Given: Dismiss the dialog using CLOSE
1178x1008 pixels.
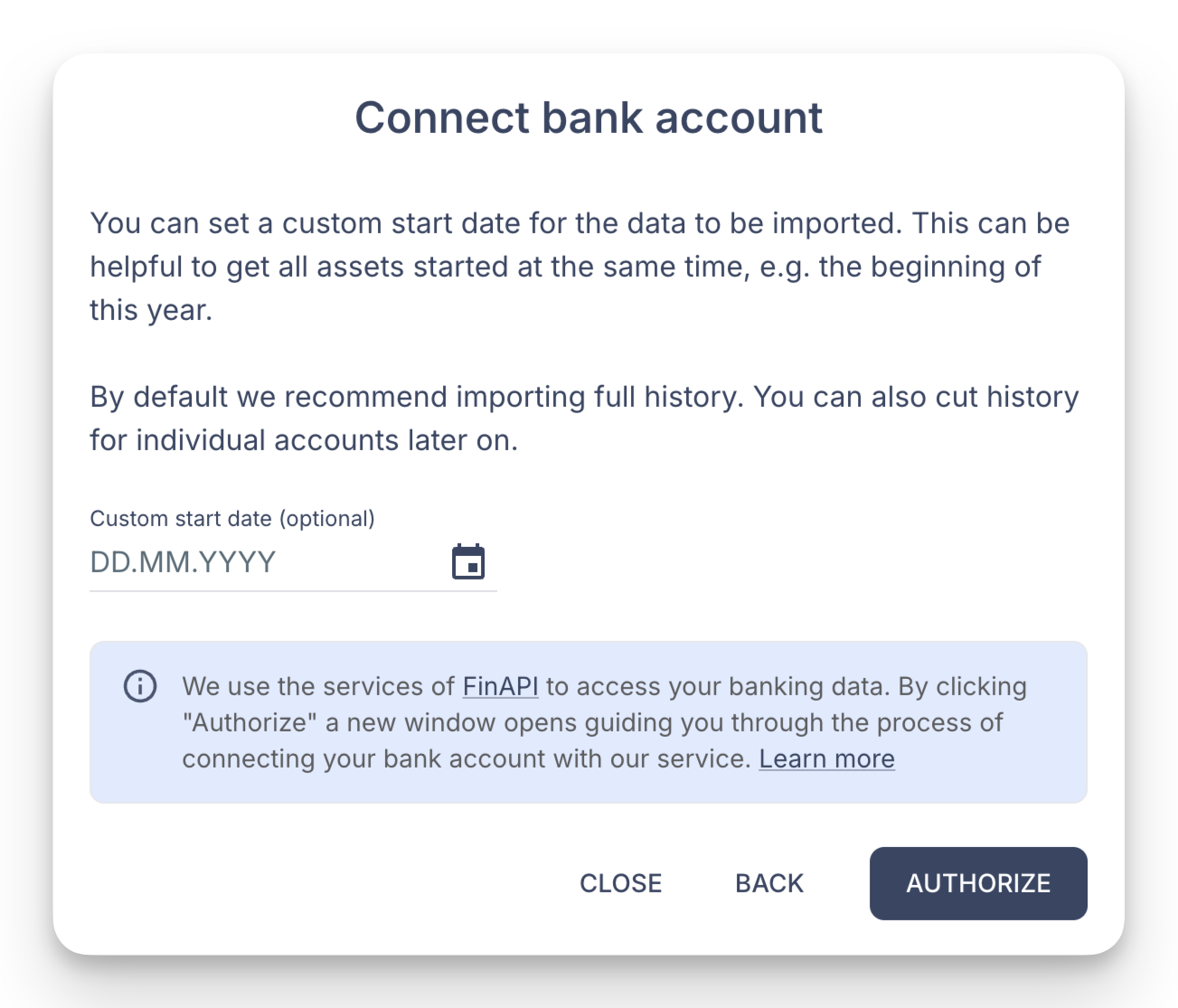Looking at the screenshot, I should [x=621, y=883].
